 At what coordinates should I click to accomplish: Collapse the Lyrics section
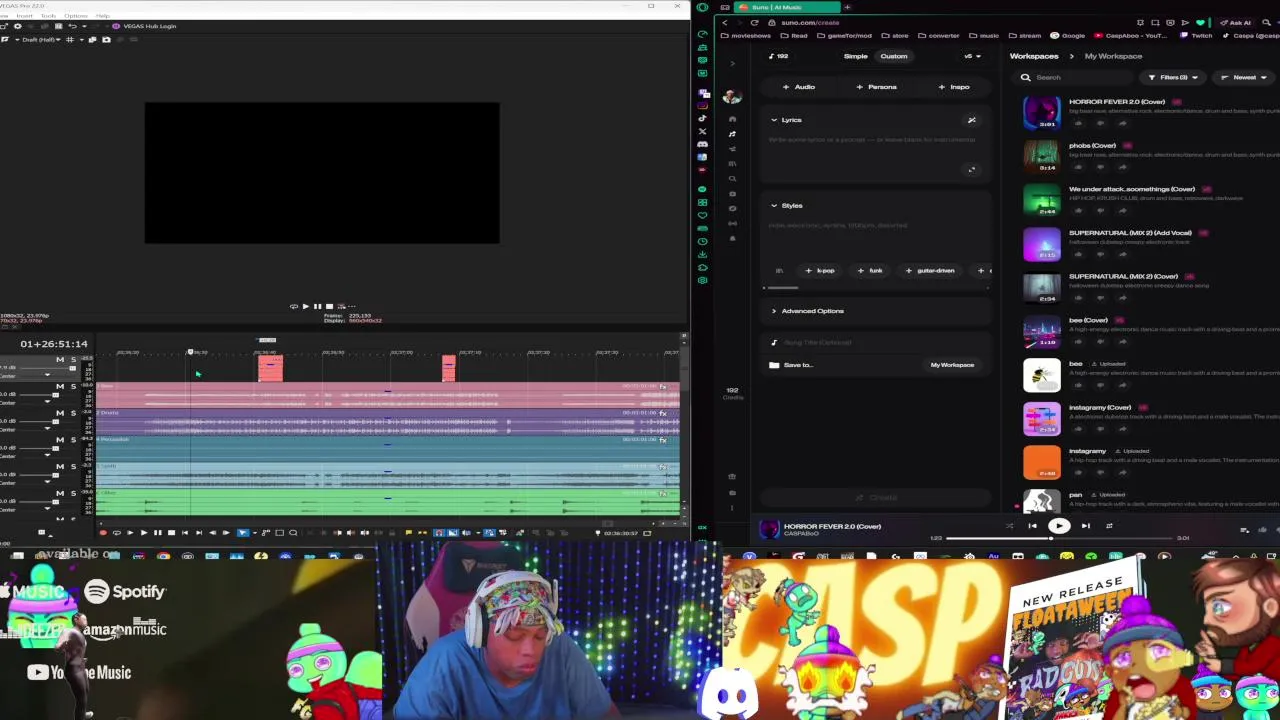pyautogui.click(x=773, y=120)
